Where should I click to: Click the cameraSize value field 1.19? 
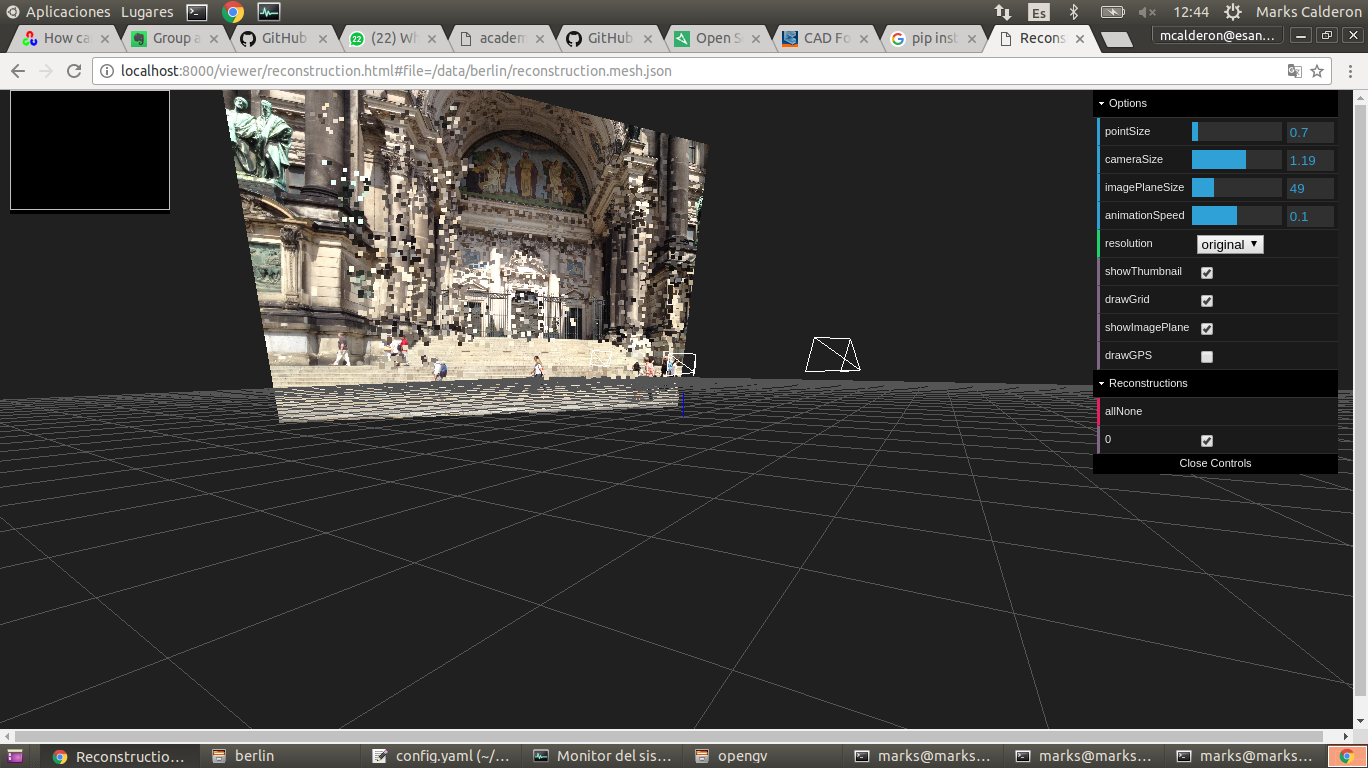coord(1310,160)
